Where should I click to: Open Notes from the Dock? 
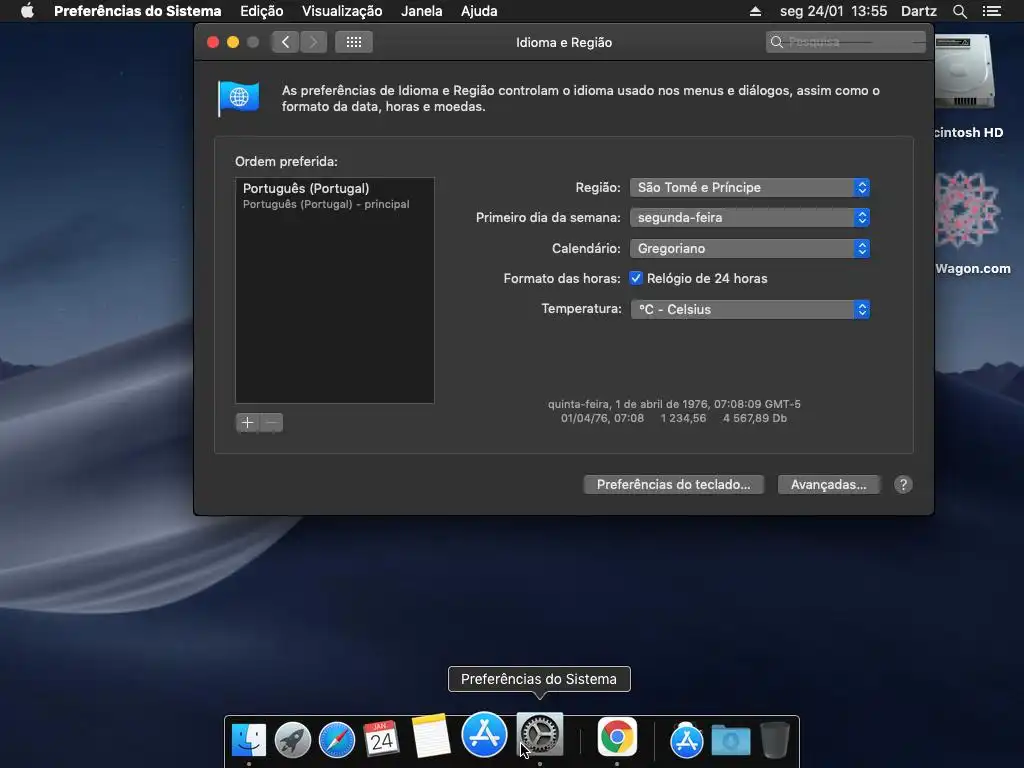430,735
